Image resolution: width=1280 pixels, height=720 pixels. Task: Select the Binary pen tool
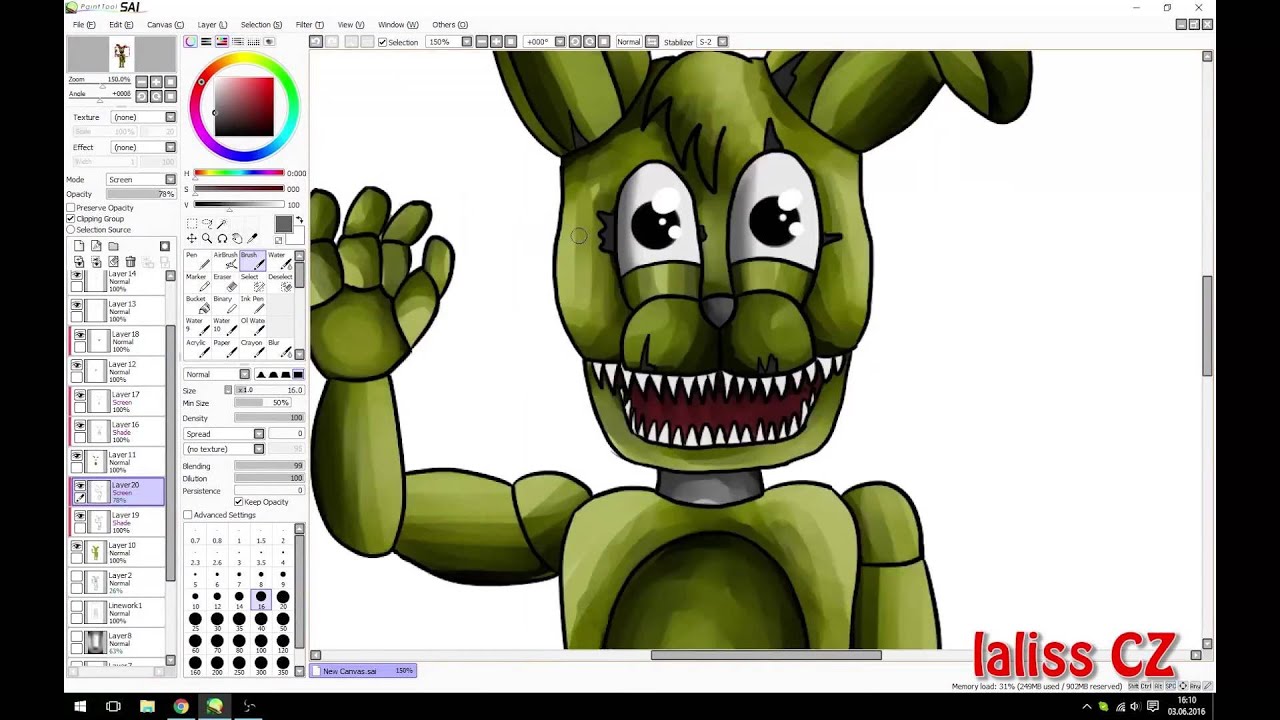pyautogui.click(x=224, y=304)
